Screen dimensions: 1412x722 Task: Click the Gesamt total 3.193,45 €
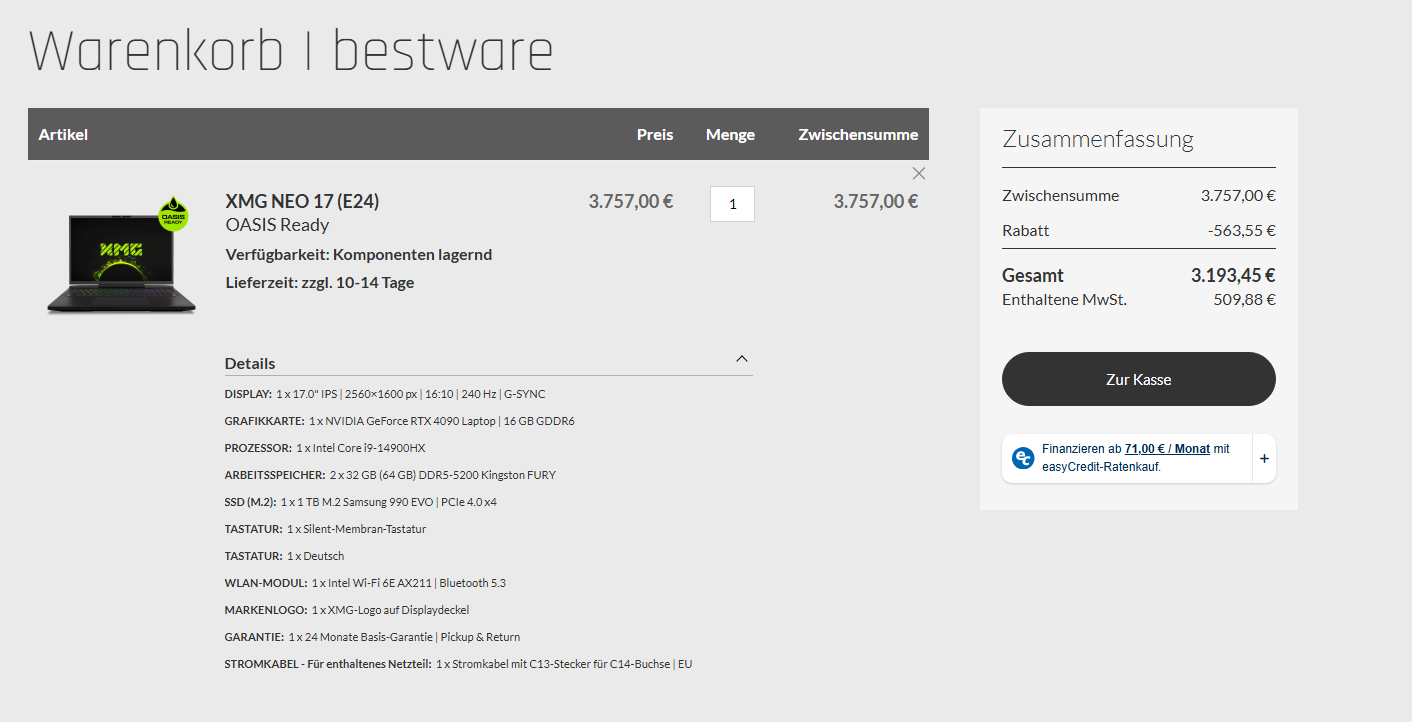point(1233,275)
